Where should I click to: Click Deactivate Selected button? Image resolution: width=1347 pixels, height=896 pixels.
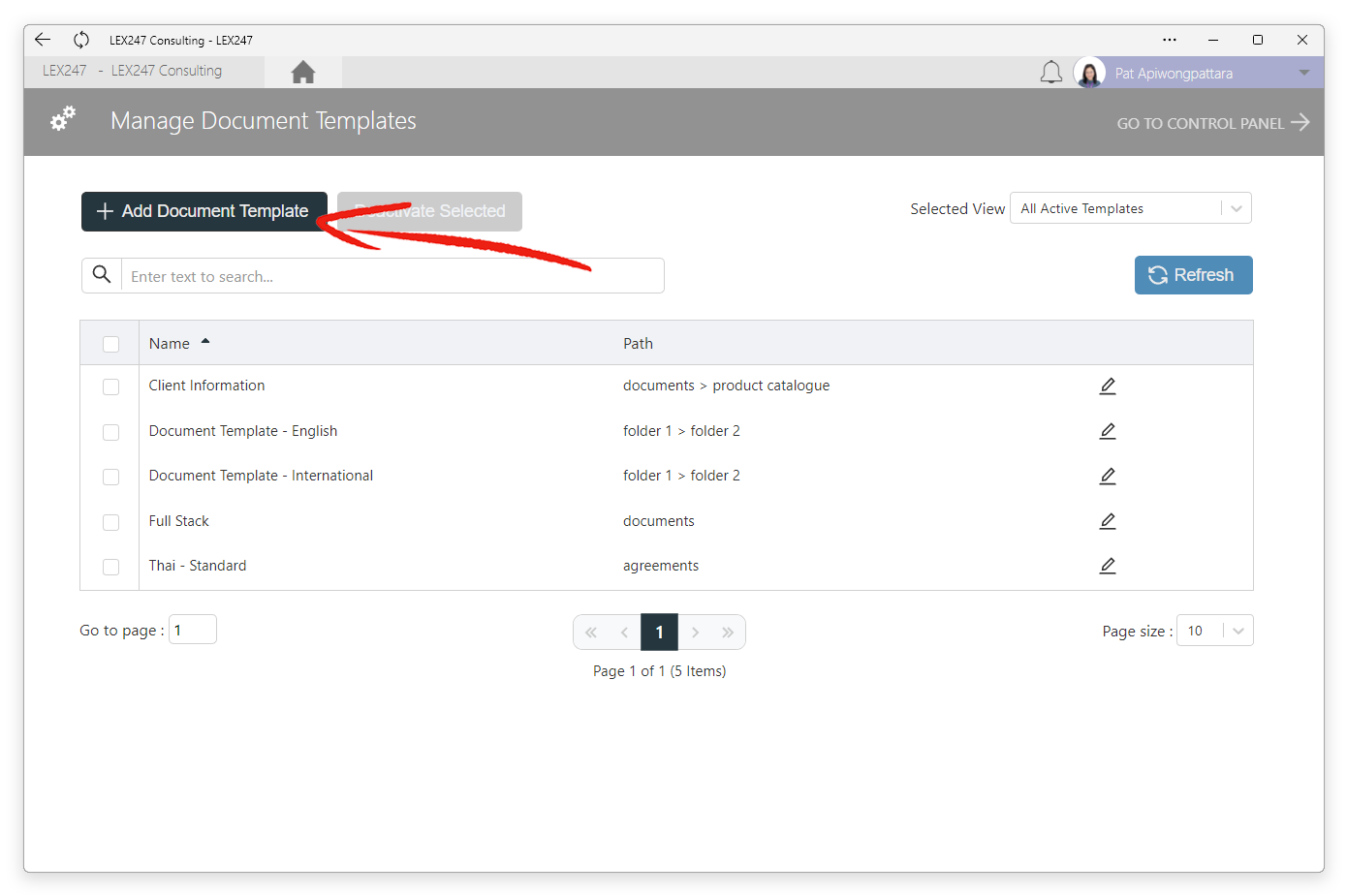429,211
